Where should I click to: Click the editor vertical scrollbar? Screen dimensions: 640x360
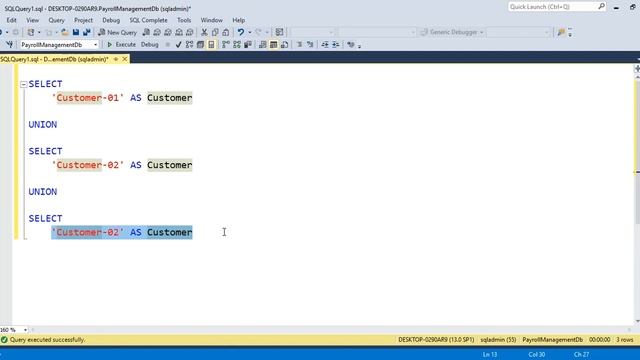tap(637, 199)
